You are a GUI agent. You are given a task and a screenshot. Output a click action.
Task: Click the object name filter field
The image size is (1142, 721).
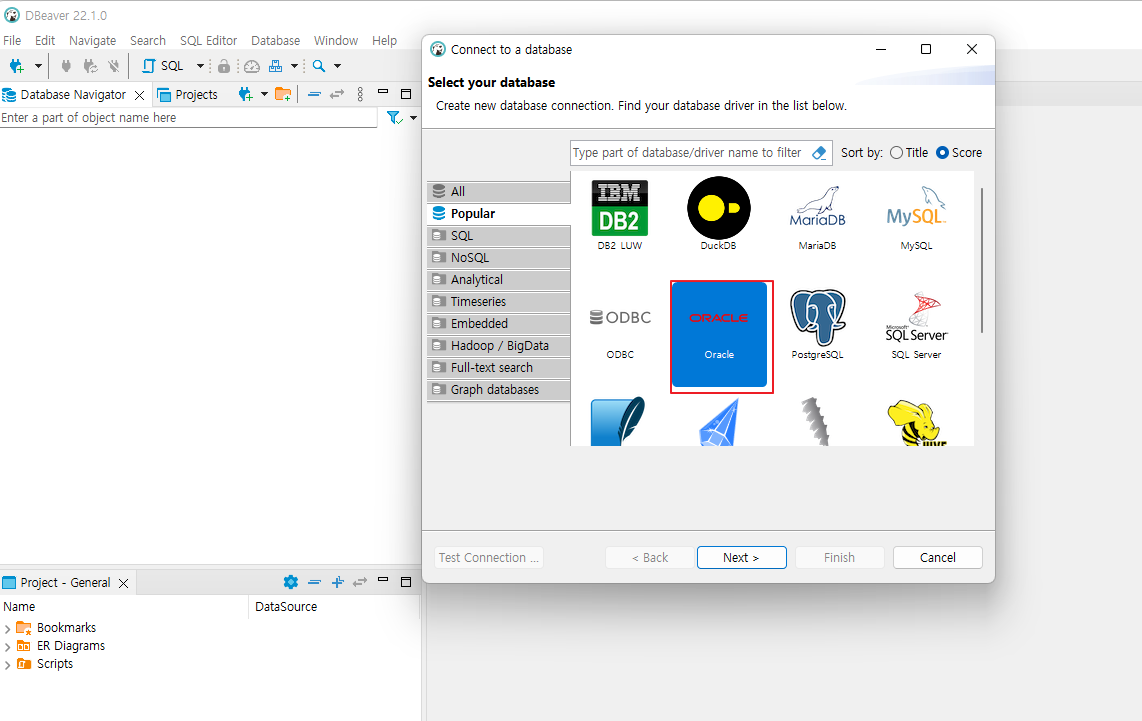click(x=189, y=118)
